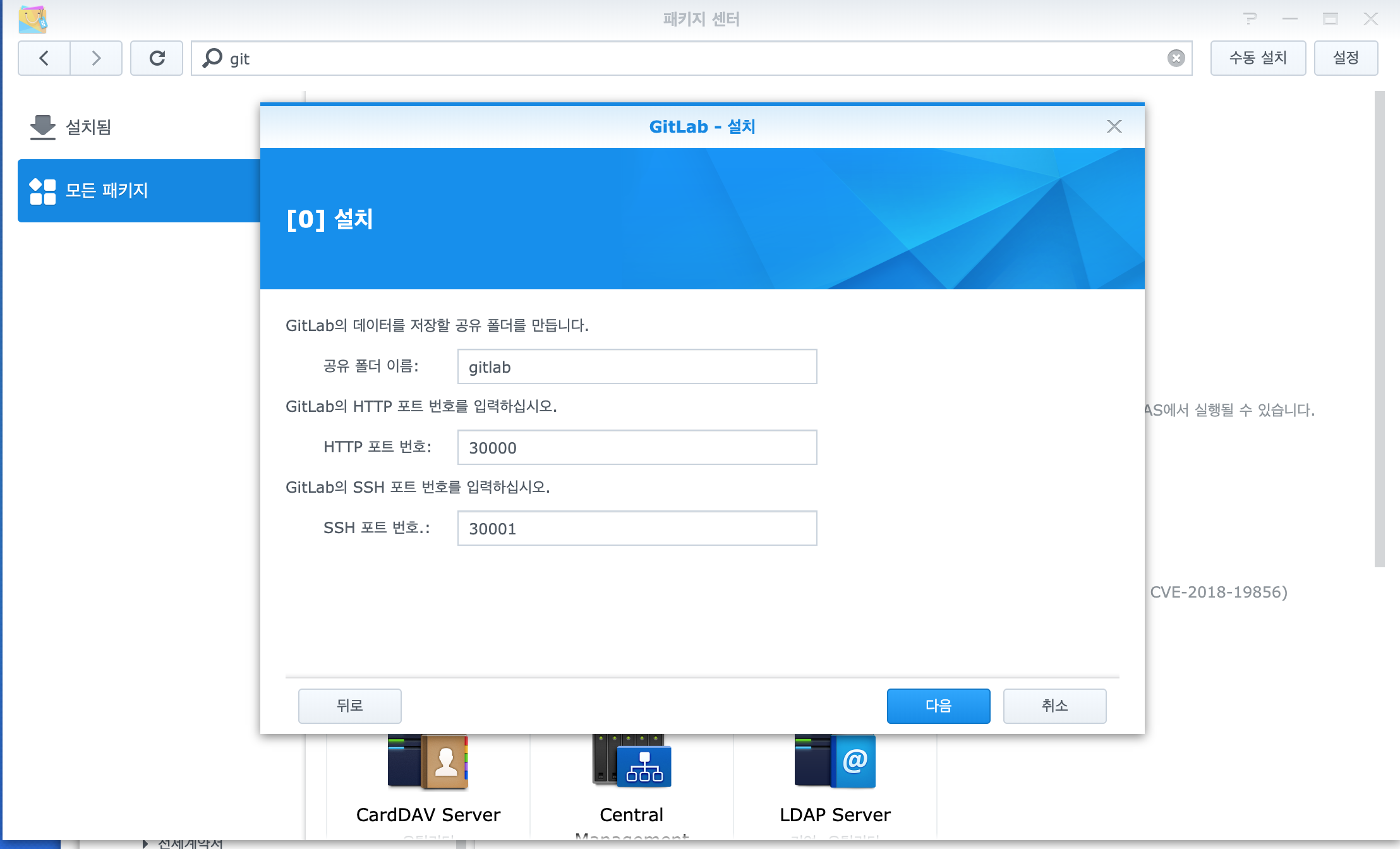Click the help question mark icon
The height and width of the screenshot is (849, 1400).
click(1250, 19)
